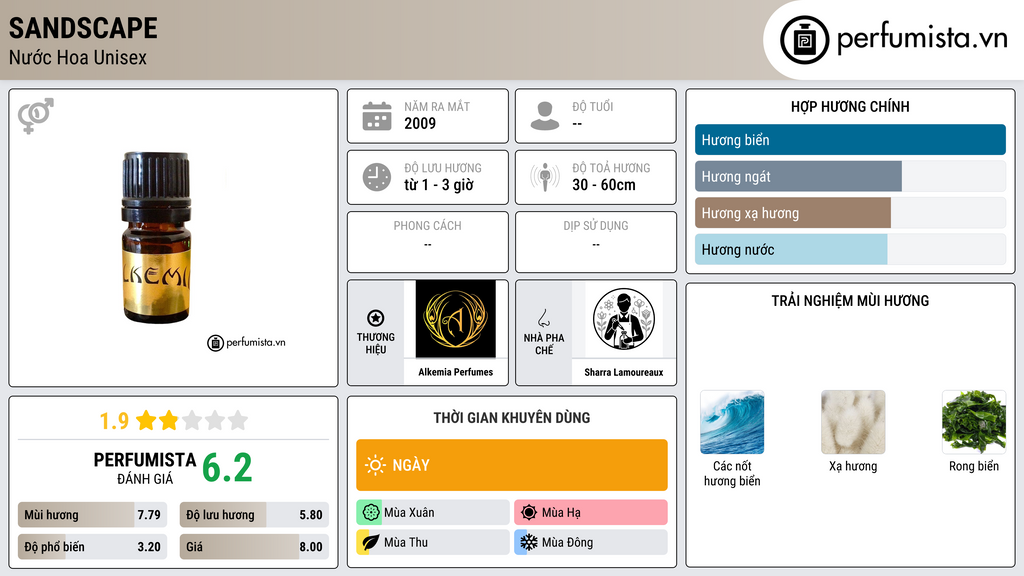Select the Mùa Xuân season chip
Image resolution: width=1024 pixels, height=576 pixels.
(433, 513)
